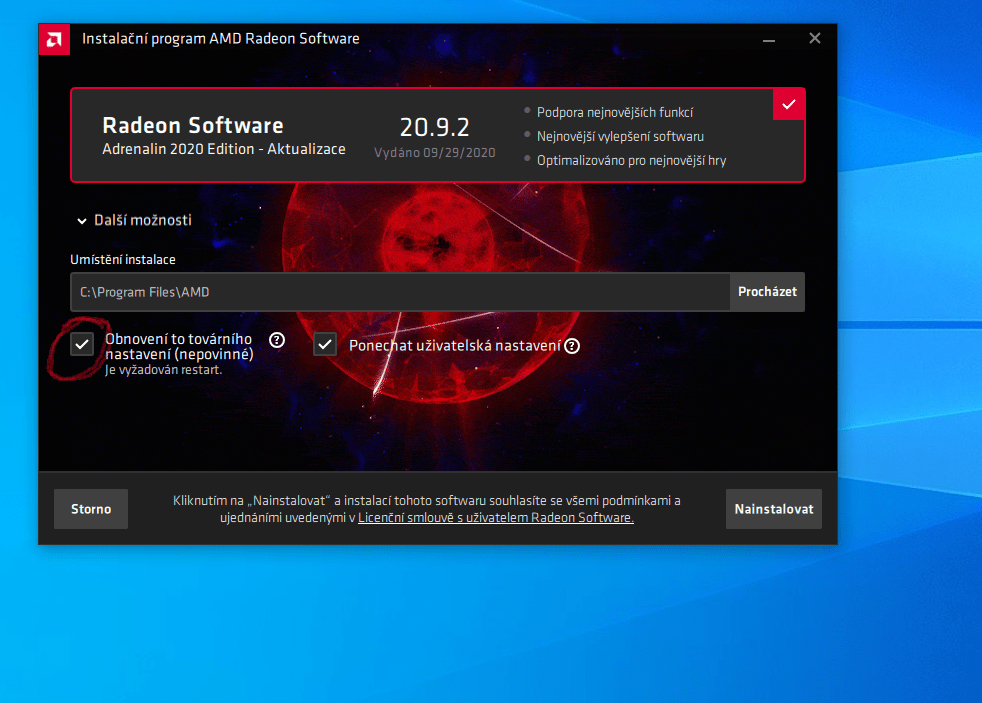Click the "Radeon Software" banner heading
This screenshot has height=703, width=982.
[x=192, y=125]
